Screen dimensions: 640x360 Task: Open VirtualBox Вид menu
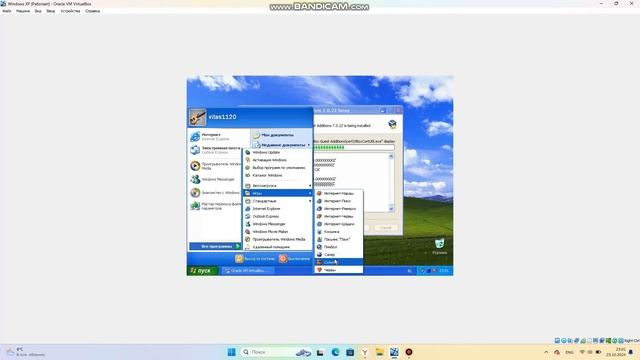click(x=38, y=11)
